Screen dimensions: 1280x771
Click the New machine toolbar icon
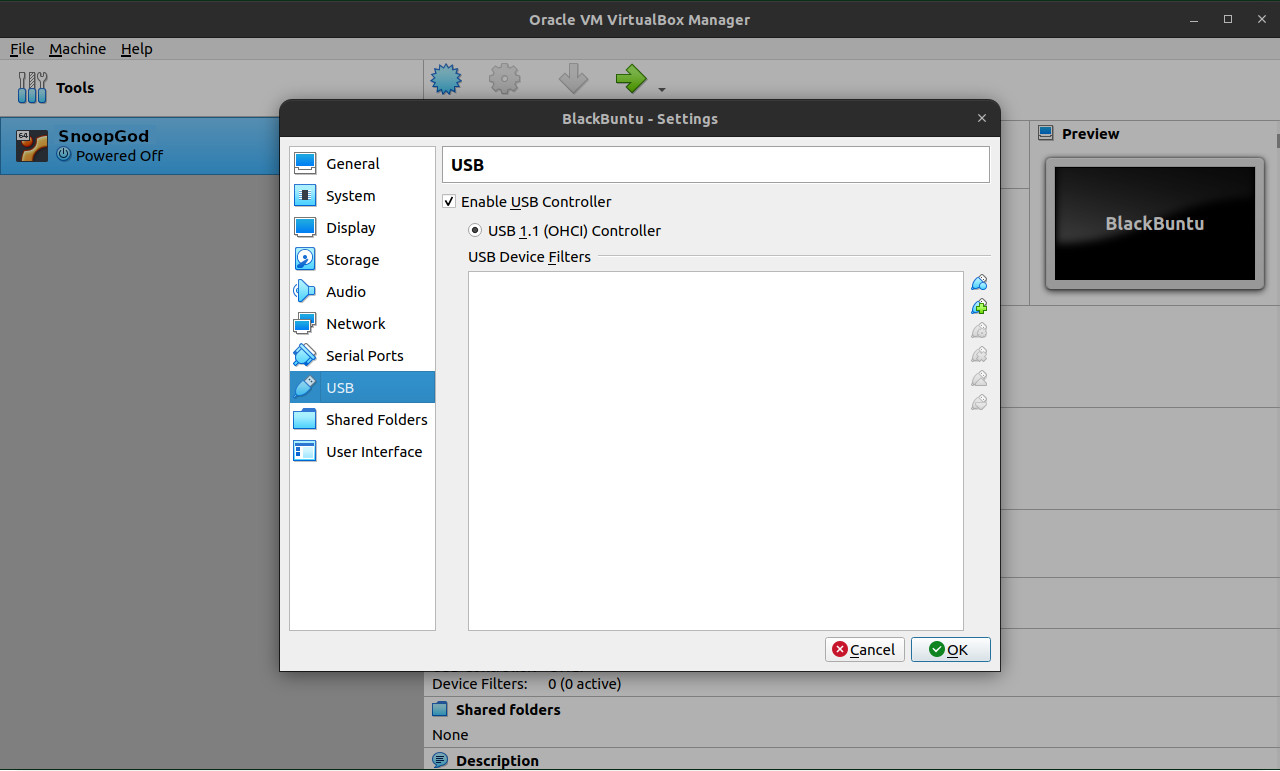(446, 79)
